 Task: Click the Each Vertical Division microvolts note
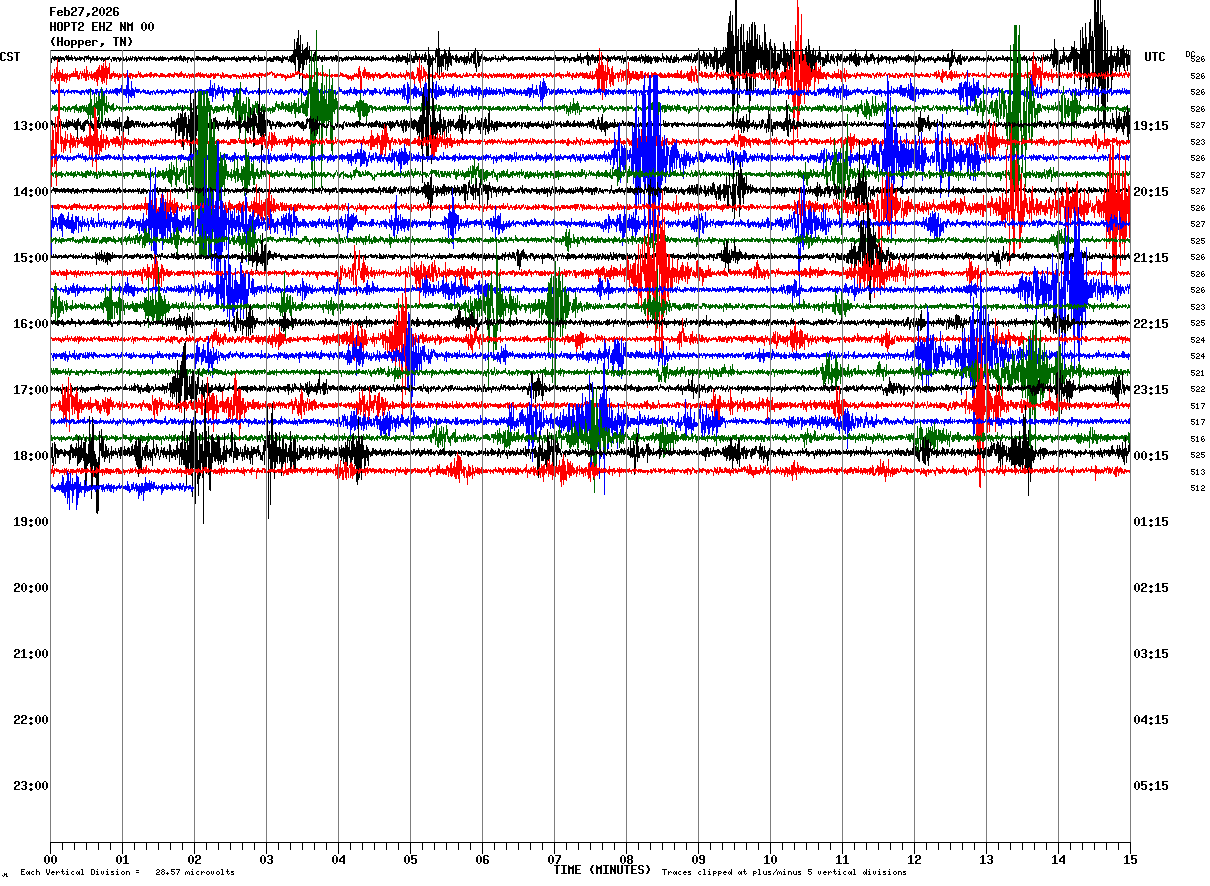(x=127, y=873)
